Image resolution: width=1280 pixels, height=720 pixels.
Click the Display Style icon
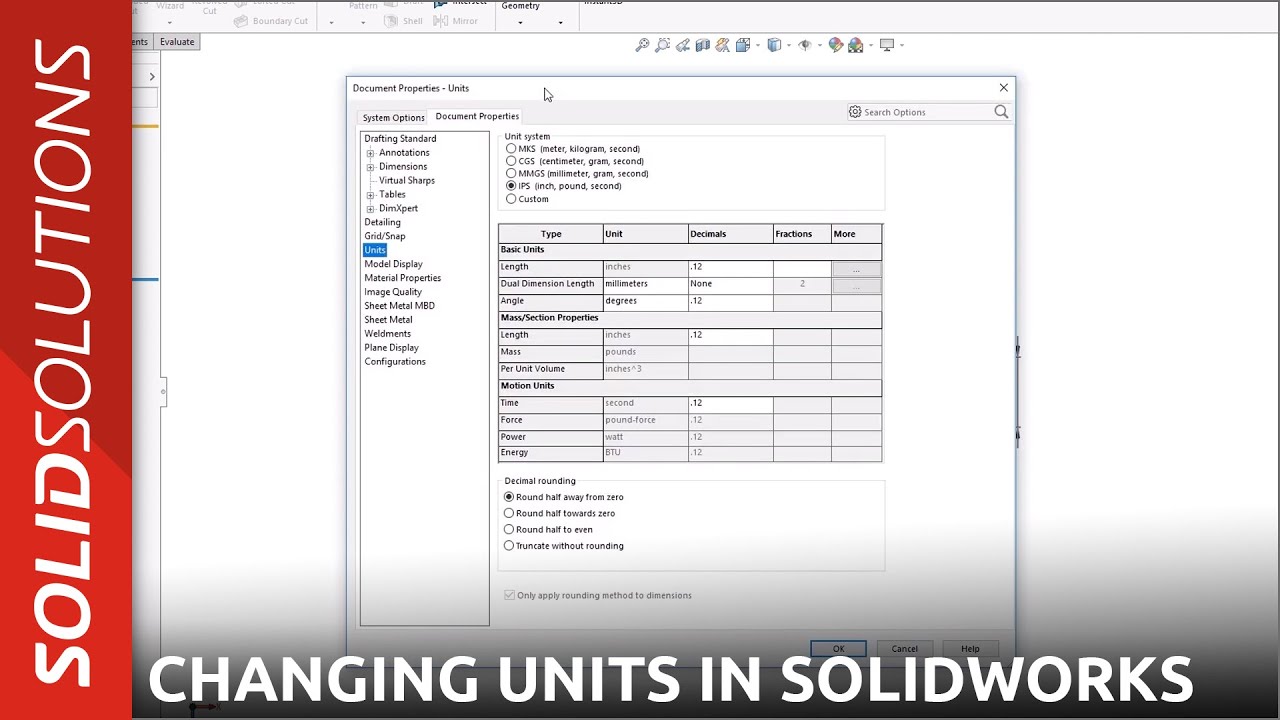pos(773,45)
